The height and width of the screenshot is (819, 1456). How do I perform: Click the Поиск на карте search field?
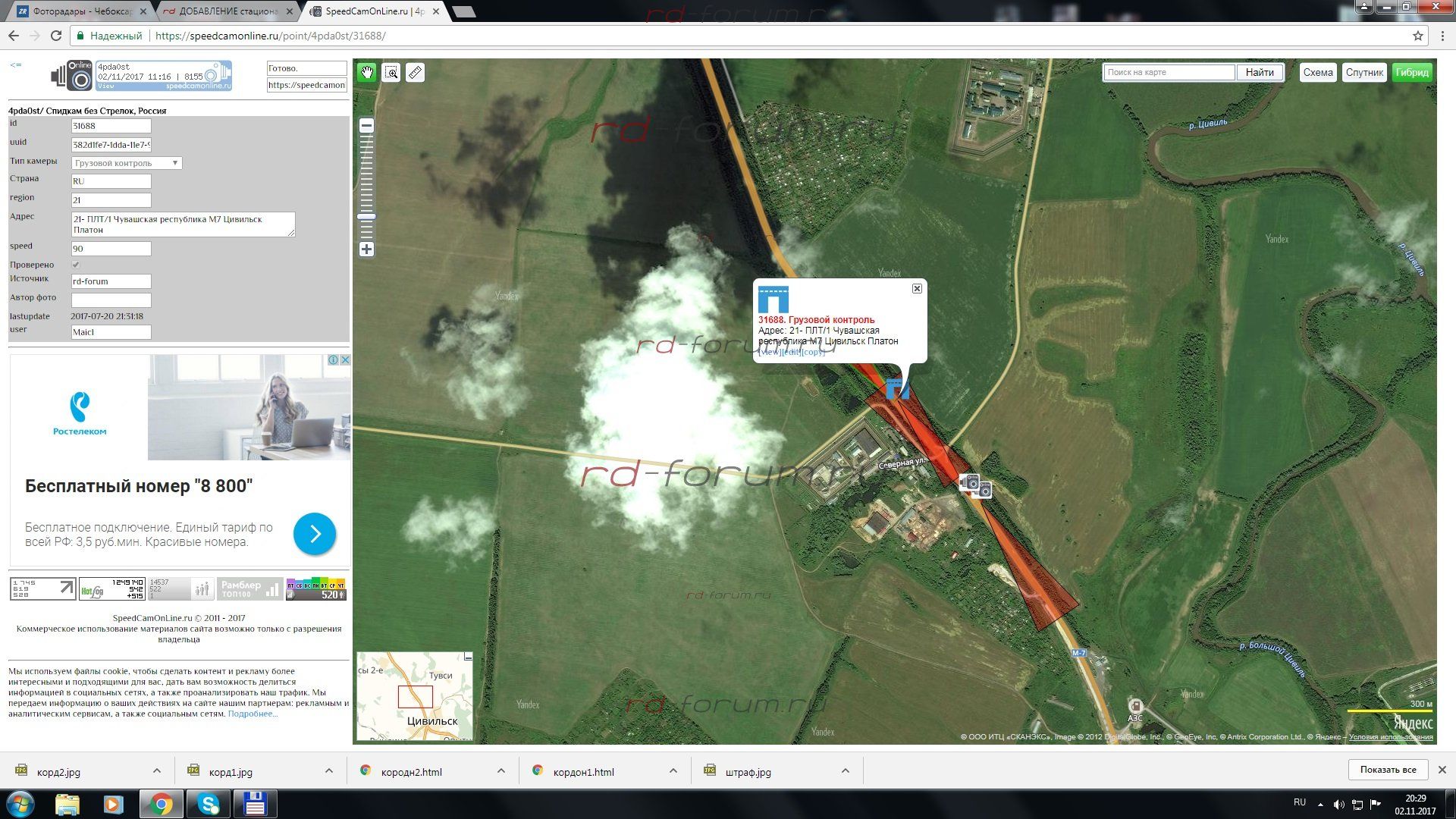coord(1168,73)
